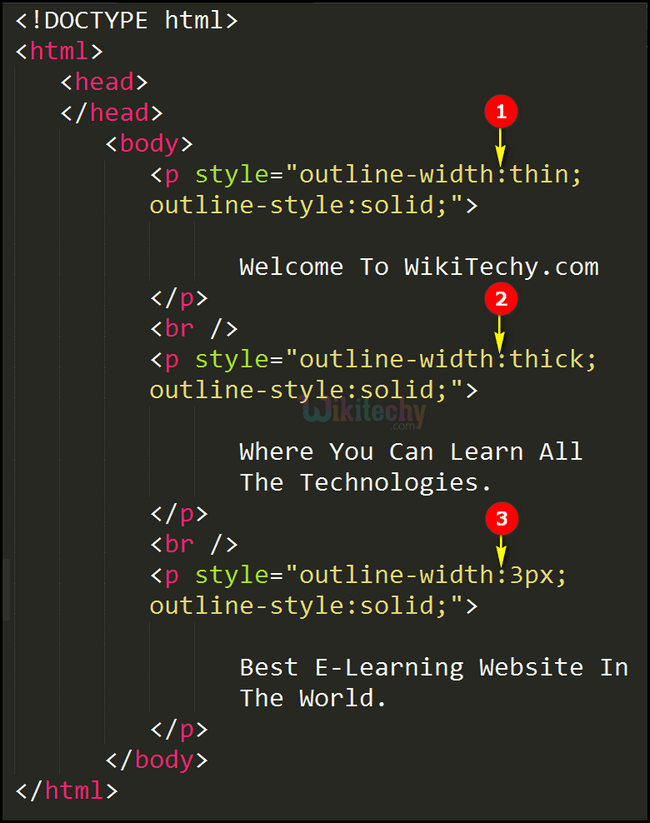
Task: Click the 'Where You Can Learn All' line
Action: (410, 452)
